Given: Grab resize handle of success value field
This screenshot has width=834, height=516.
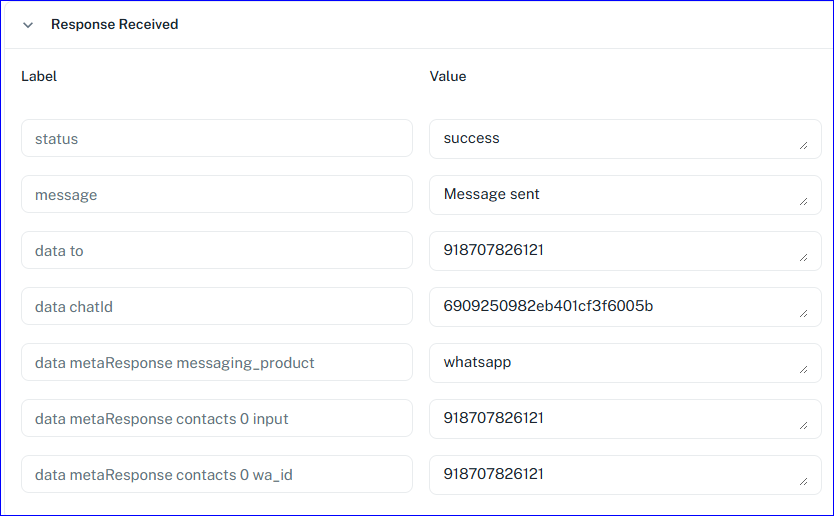Looking at the screenshot, I should pos(804,146).
